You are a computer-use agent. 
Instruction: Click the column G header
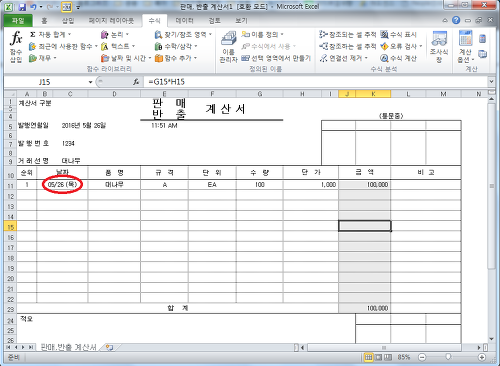click(x=260, y=94)
